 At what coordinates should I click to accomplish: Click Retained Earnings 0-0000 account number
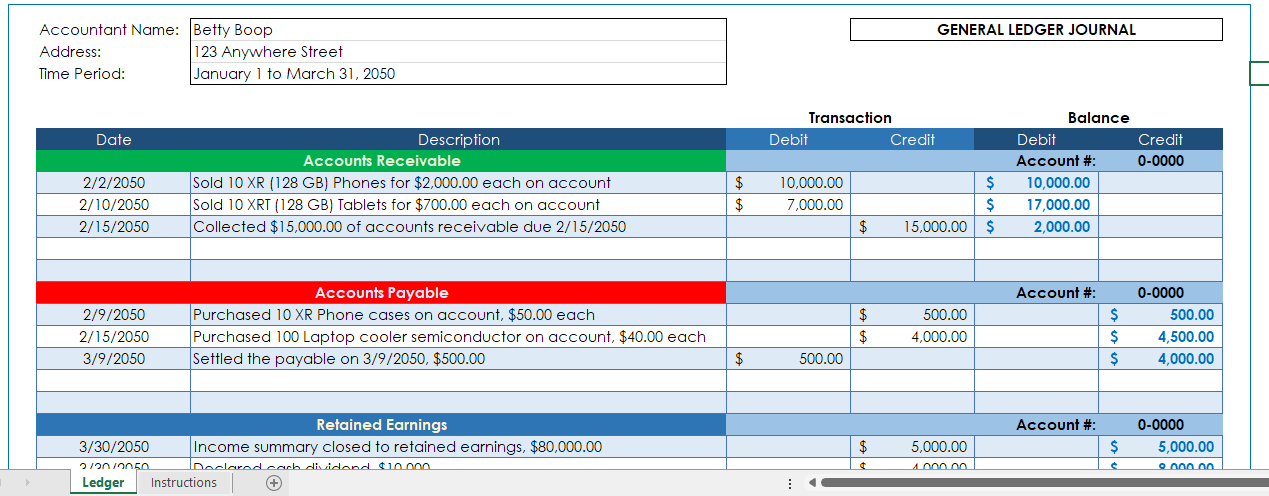1160,425
